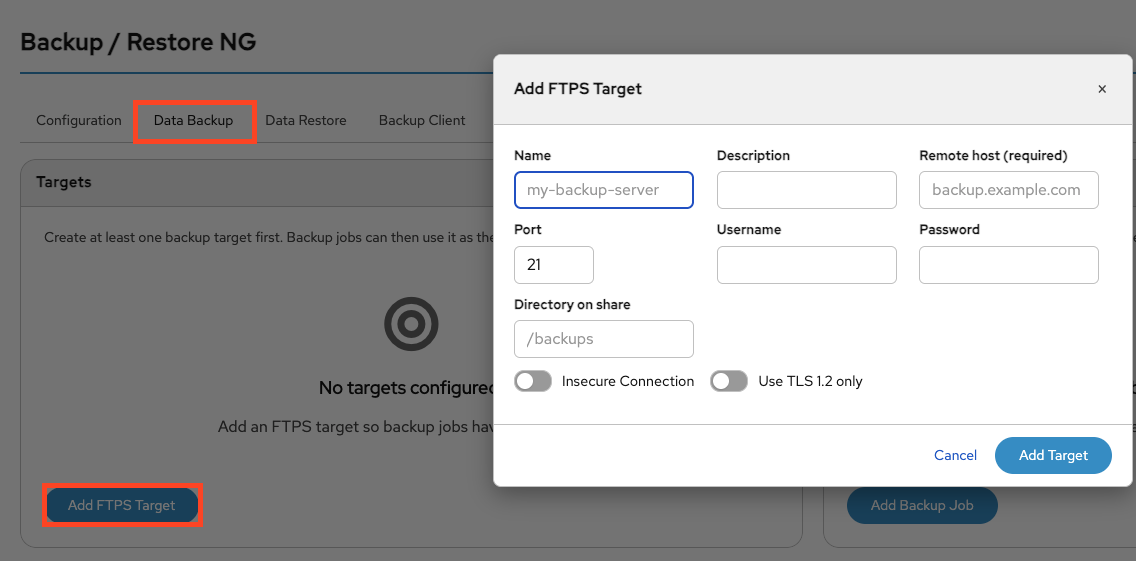Screen dimensions: 1136x561
Task: Click the Directory on share field
Action: tap(604, 338)
